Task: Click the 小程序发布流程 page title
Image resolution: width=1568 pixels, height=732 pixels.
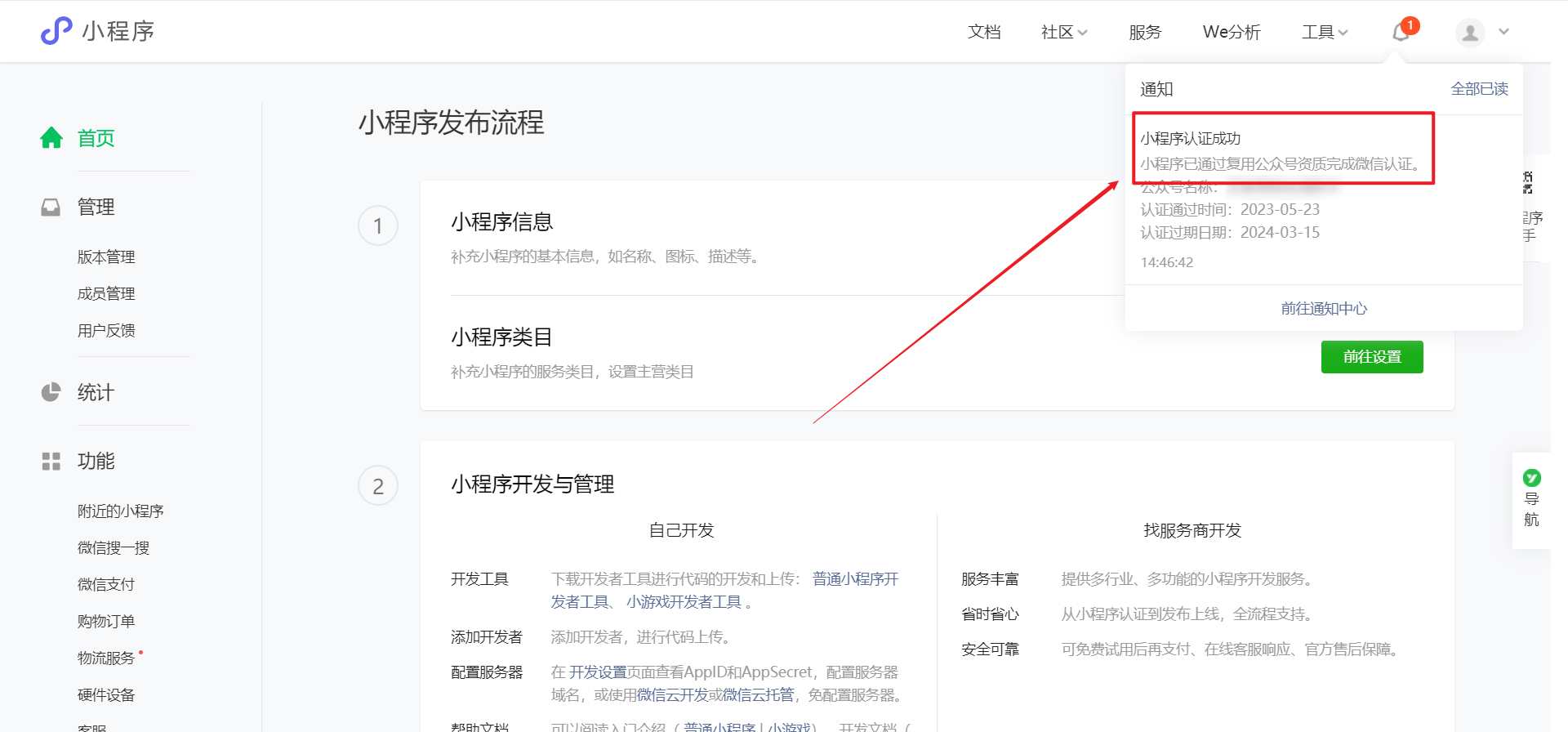Action: click(452, 123)
